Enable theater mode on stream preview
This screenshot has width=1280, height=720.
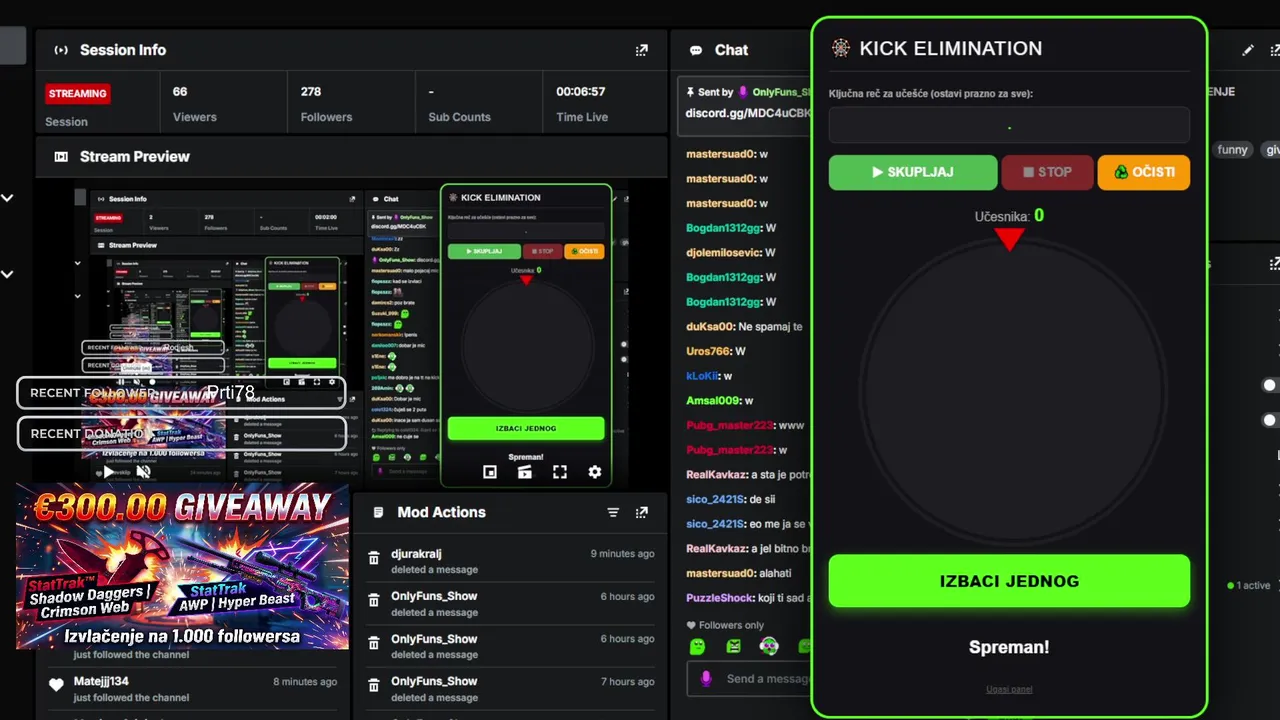524,472
